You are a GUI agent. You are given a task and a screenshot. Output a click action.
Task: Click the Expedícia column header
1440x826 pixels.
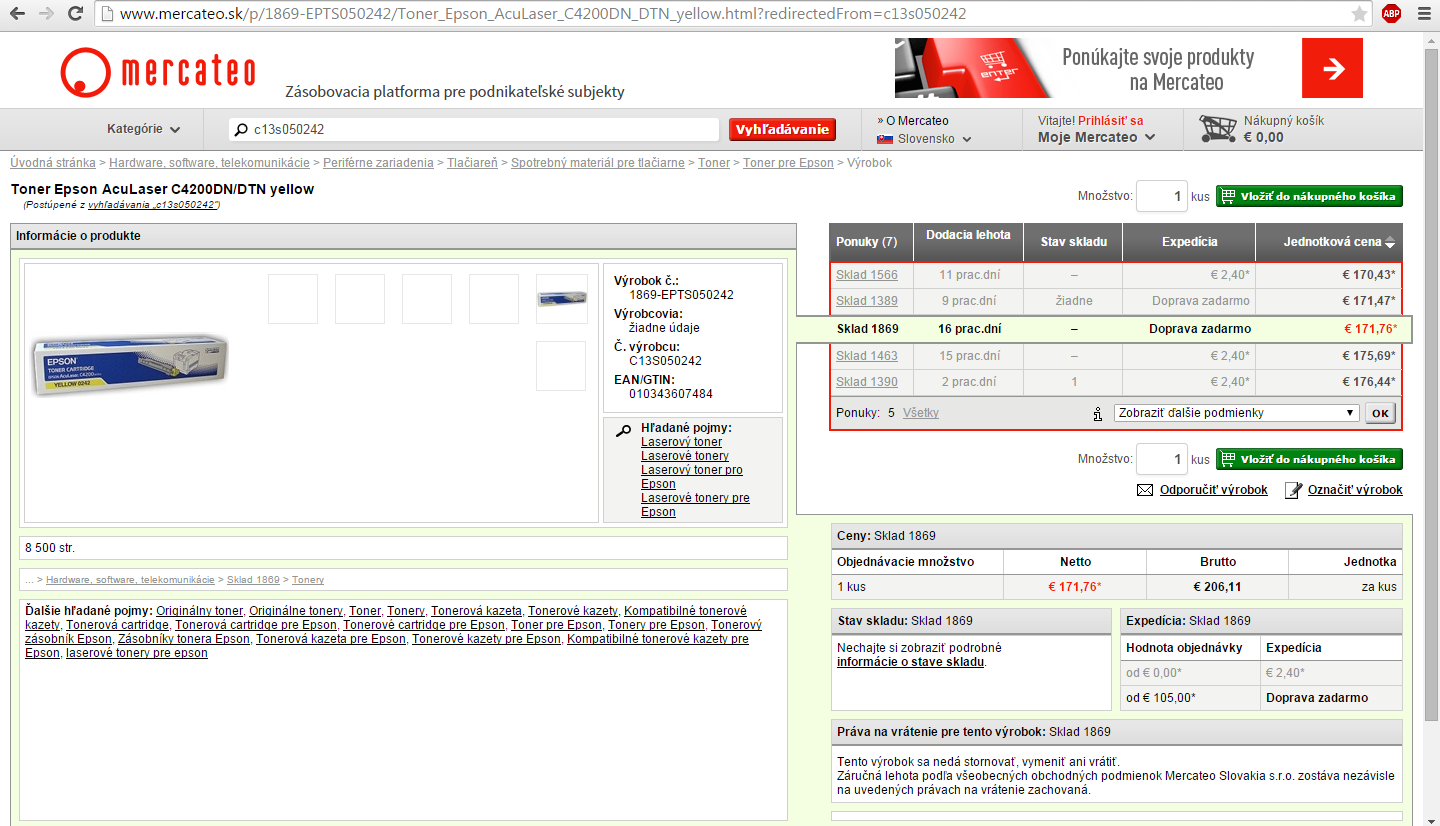pos(1190,242)
